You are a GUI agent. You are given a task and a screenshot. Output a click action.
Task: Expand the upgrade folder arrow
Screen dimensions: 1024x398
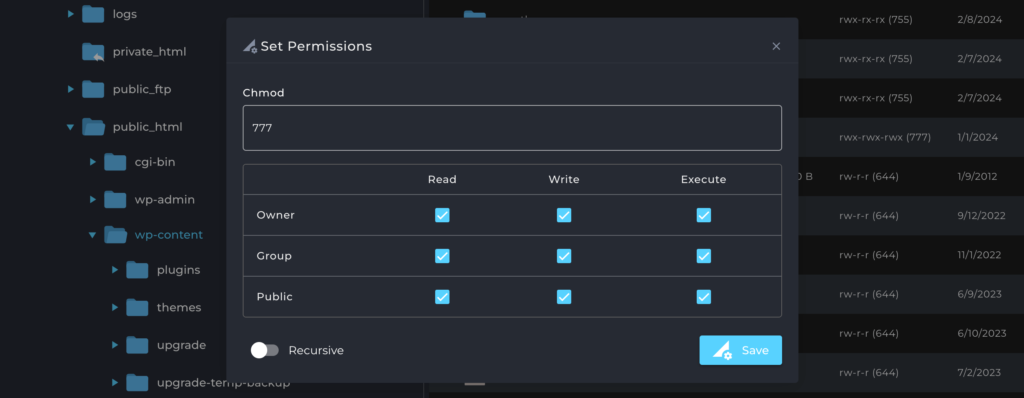[x=114, y=345]
